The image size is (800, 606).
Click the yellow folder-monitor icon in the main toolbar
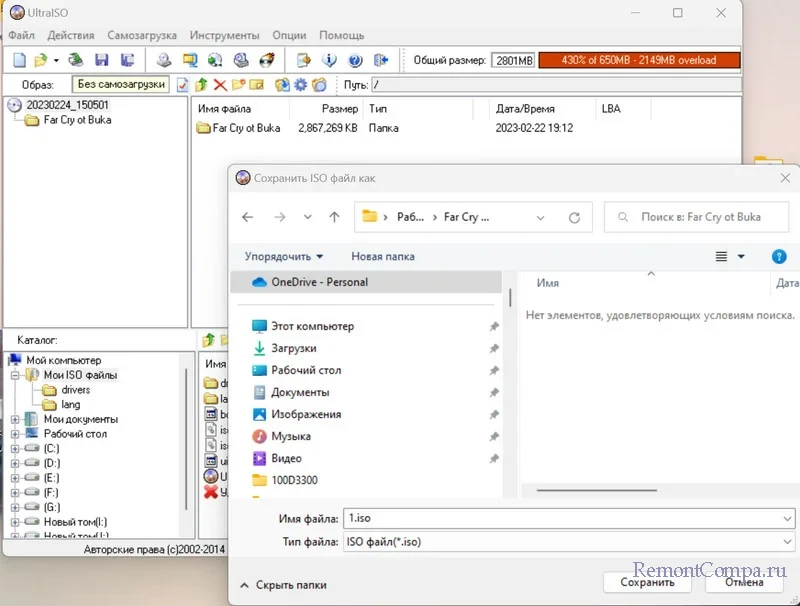click(x=190, y=60)
